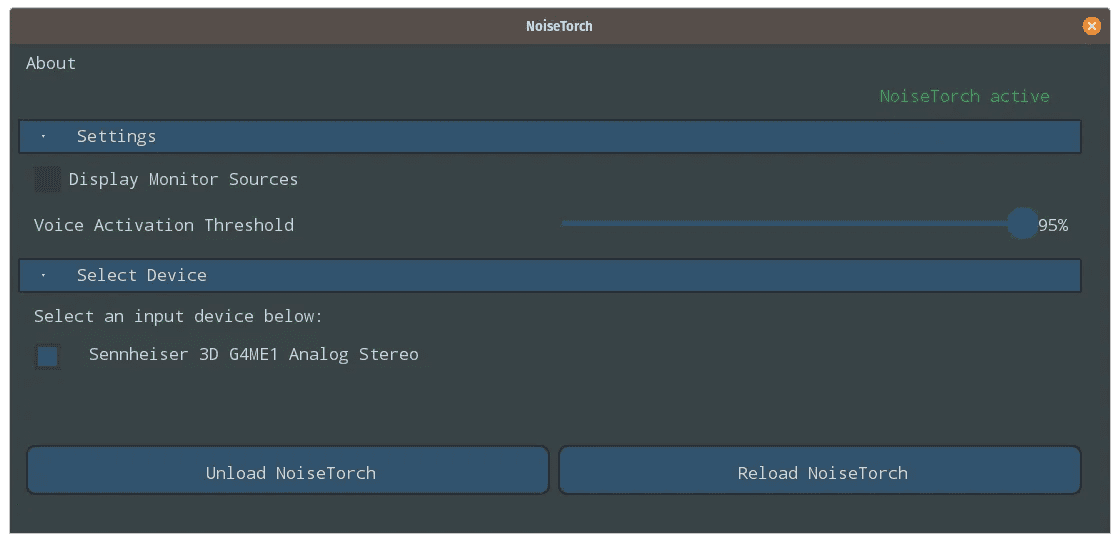Click the Voice Activation Threshold slider handle
1120x543 pixels.
(1022, 224)
